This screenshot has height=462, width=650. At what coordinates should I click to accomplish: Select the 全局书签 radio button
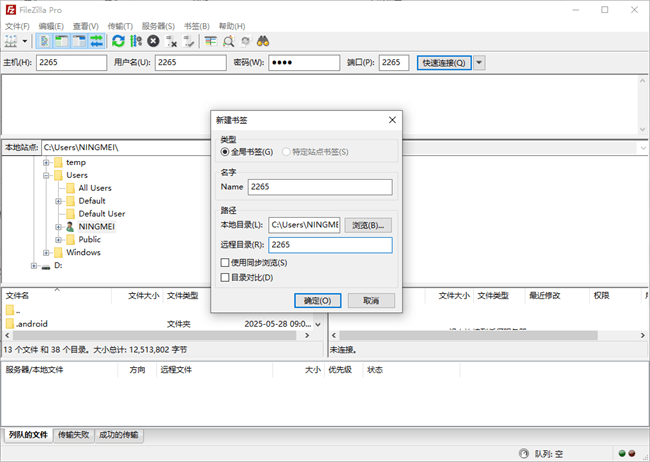(x=225, y=151)
